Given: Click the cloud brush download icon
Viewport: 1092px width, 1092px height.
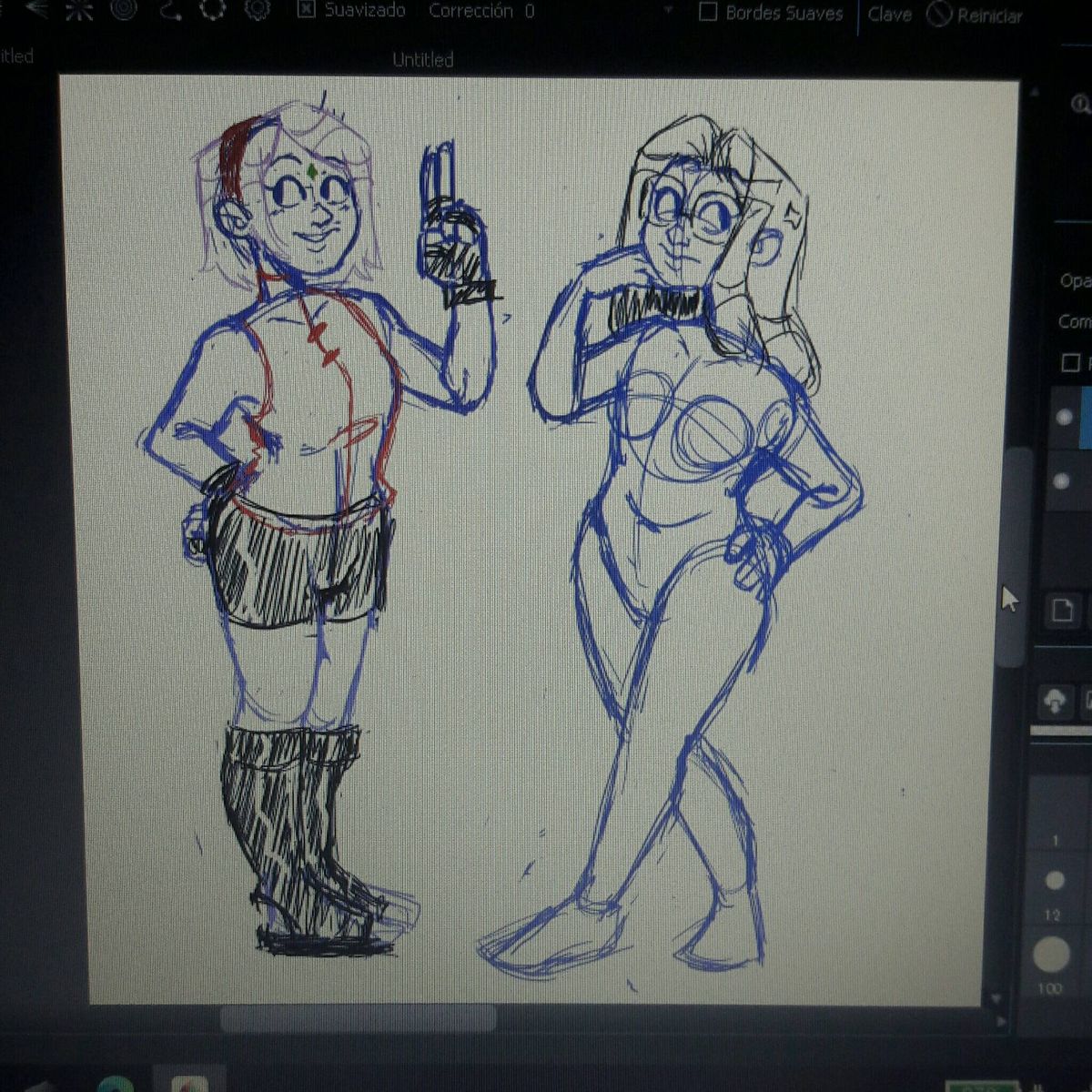Looking at the screenshot, I should coord(1055,703).
